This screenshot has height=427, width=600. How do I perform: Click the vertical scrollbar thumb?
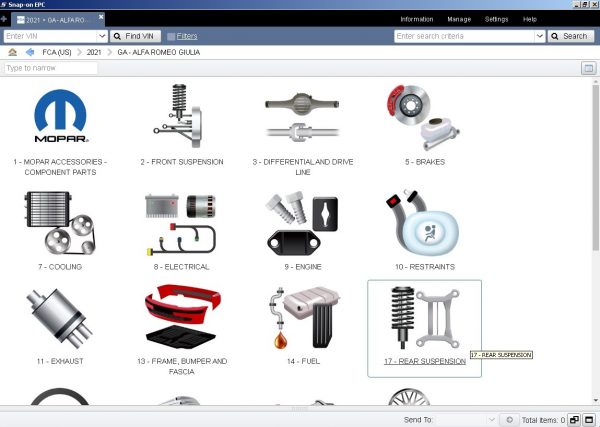(595, 168)
